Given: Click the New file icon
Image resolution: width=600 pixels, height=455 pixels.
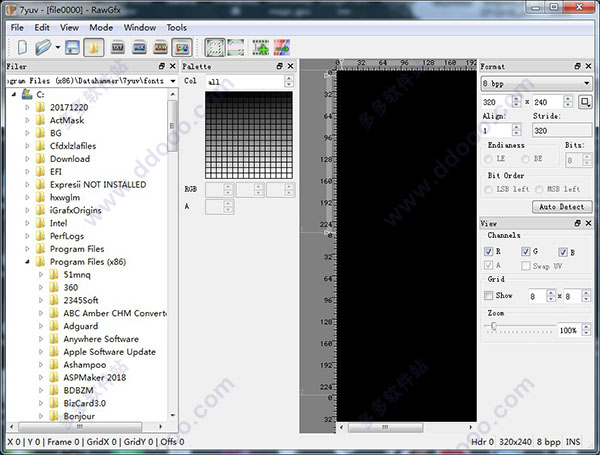Looking at the screenshot, I should coord(22,47).
